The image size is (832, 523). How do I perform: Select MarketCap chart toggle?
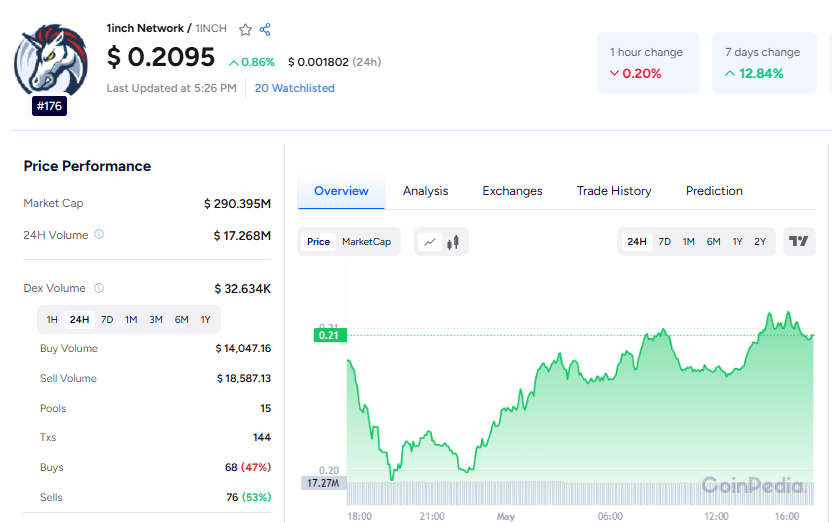tap(366, 242)
